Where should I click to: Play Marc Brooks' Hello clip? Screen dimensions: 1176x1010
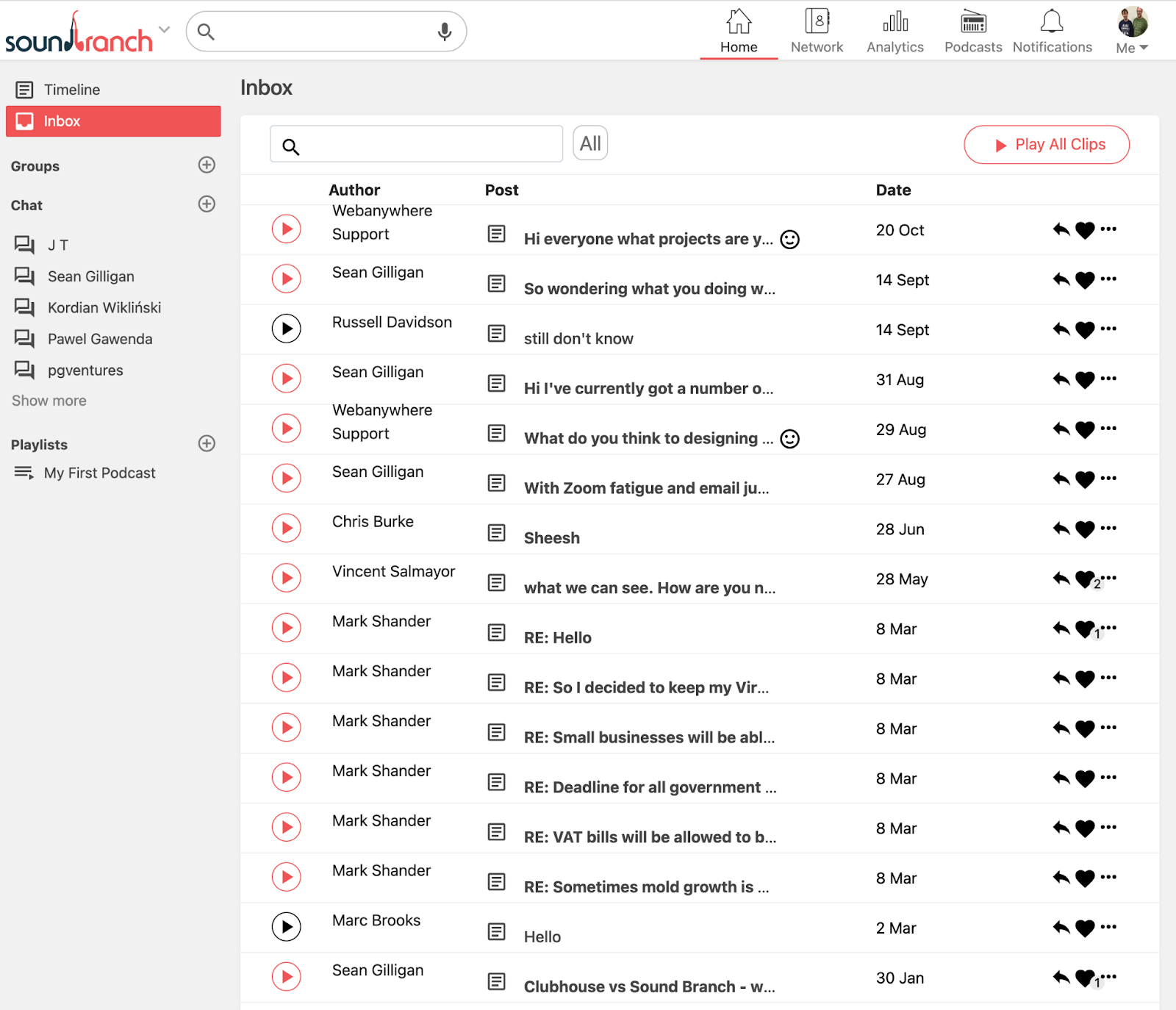pos(287,927)
